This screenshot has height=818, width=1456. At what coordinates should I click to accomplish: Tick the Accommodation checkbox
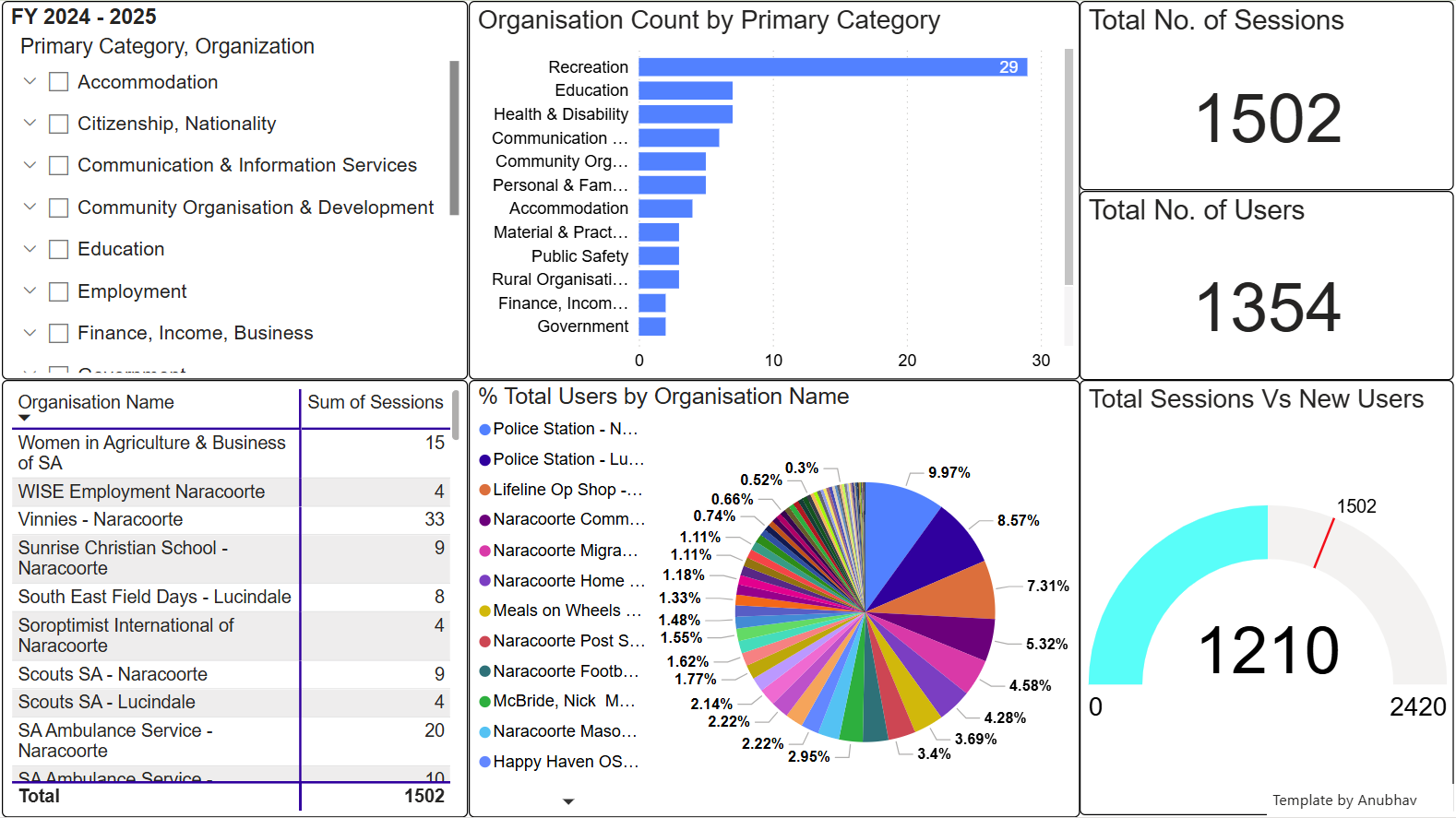click(x=58, y=82)
